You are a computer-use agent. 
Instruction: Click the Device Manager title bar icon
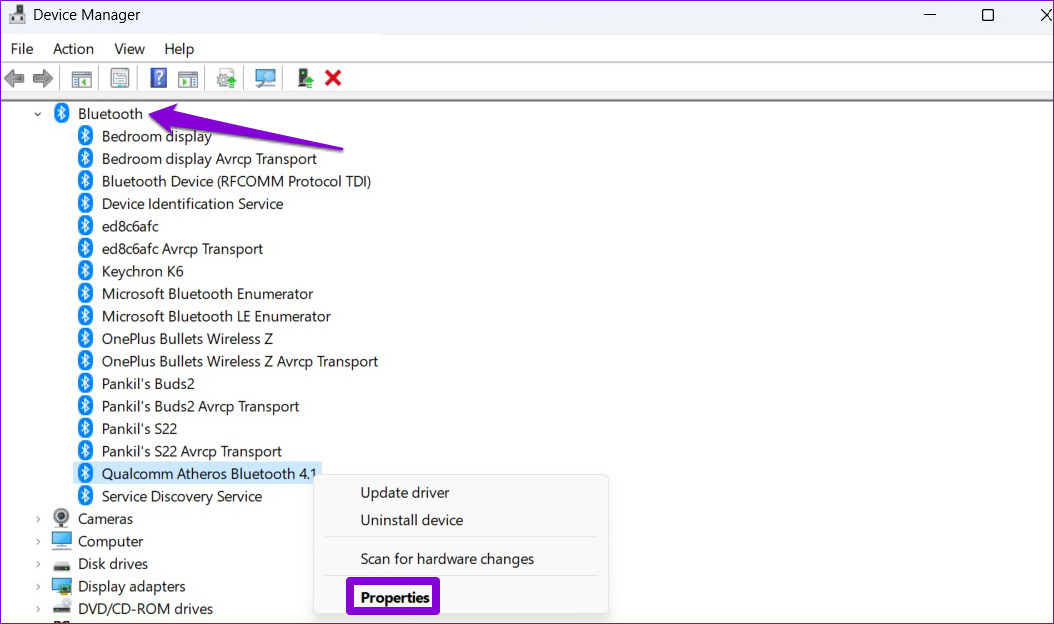click(x=17, y=14)
